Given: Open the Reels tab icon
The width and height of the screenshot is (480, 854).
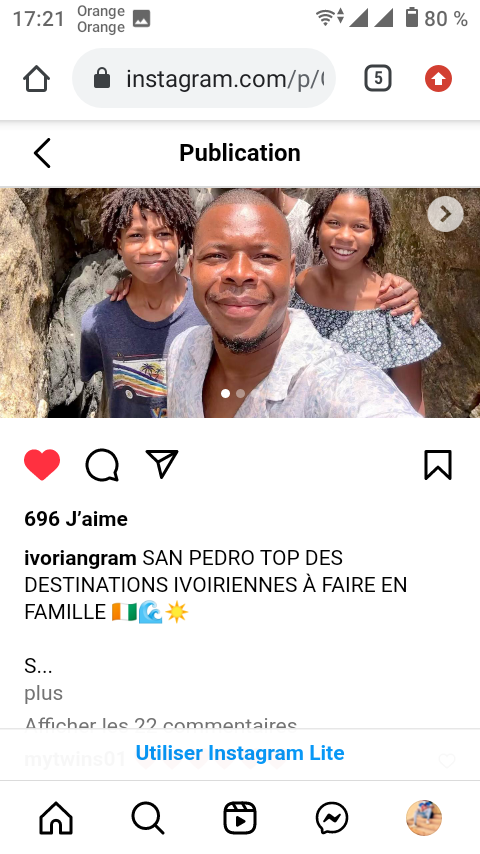Looking at the screenshot, I should (240, 818).
